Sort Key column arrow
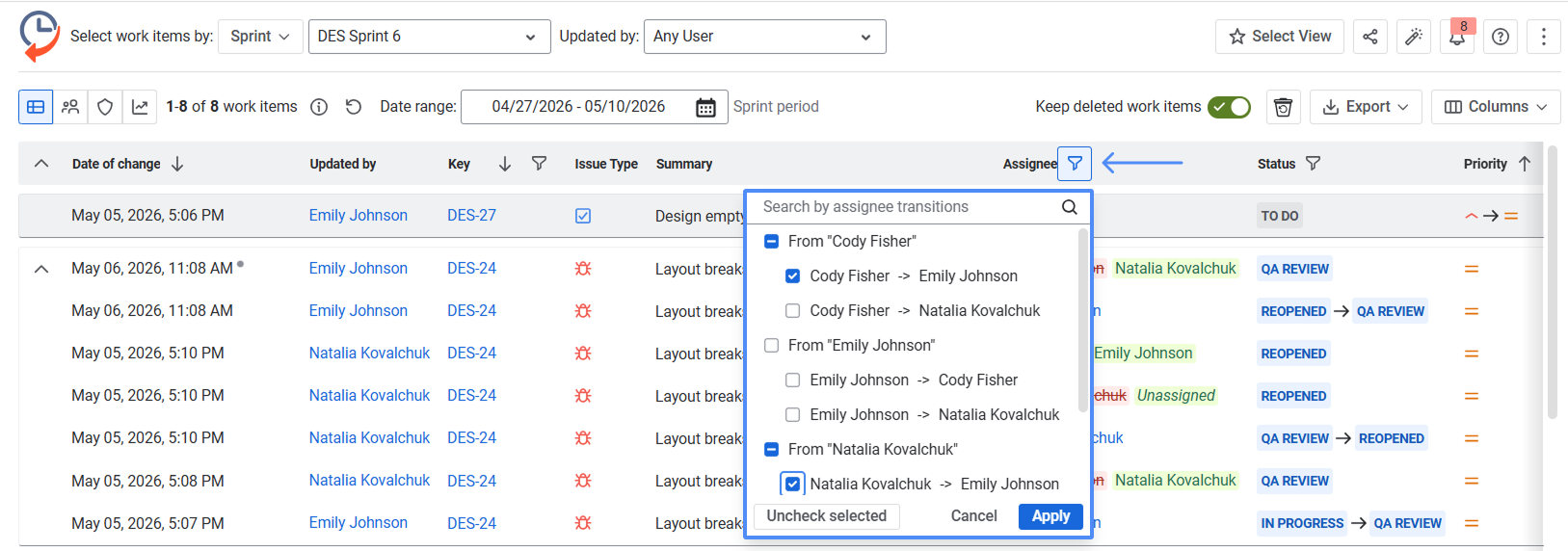The width and height of the screenshot is (1568, 551). [x=505, y=164]
